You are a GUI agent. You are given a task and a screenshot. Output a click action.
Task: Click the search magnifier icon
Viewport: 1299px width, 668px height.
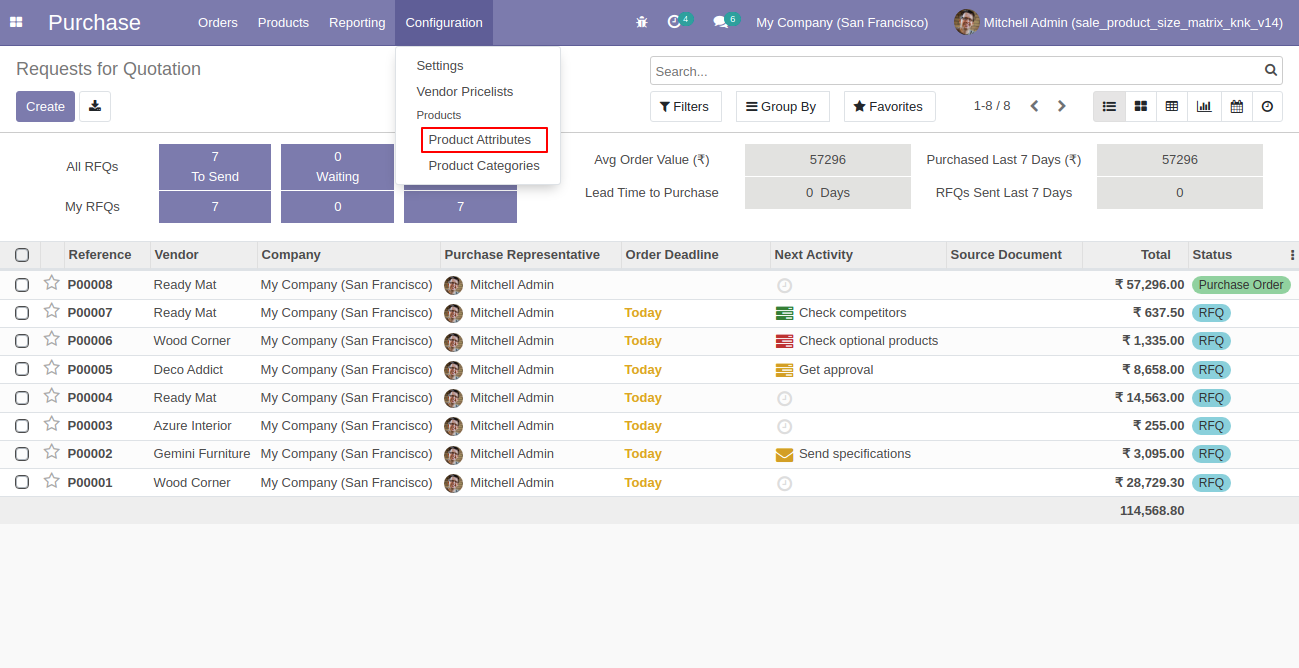1271,70
